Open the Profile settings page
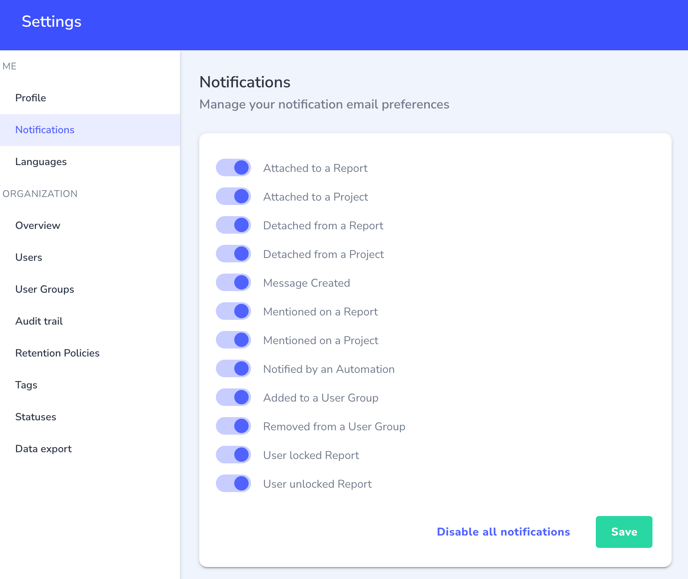The image size is (688, 579). [31, 98]
